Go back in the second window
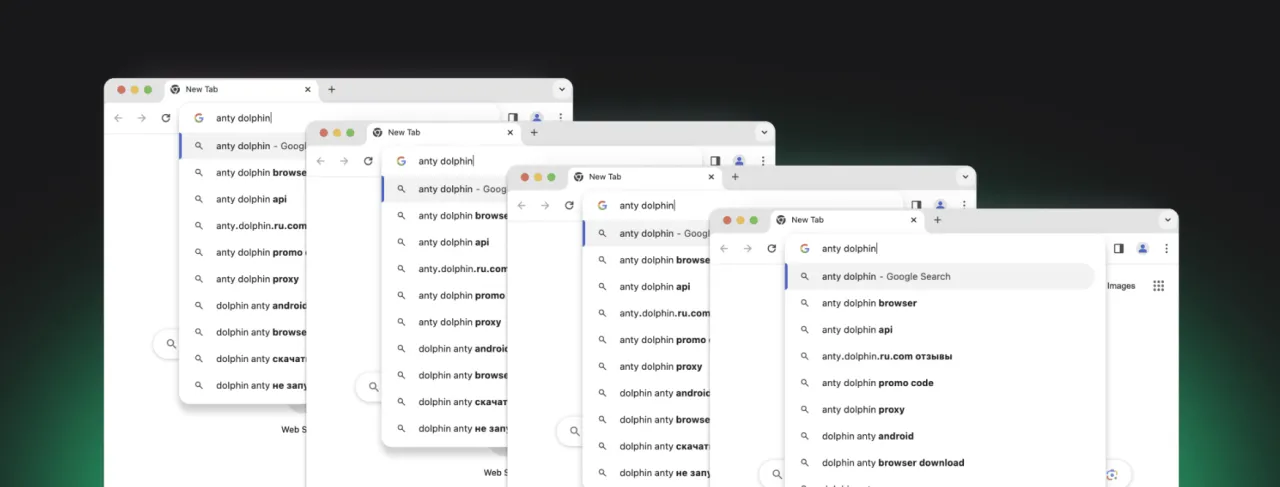1280x487 pixels. click(x=321, y=161)
